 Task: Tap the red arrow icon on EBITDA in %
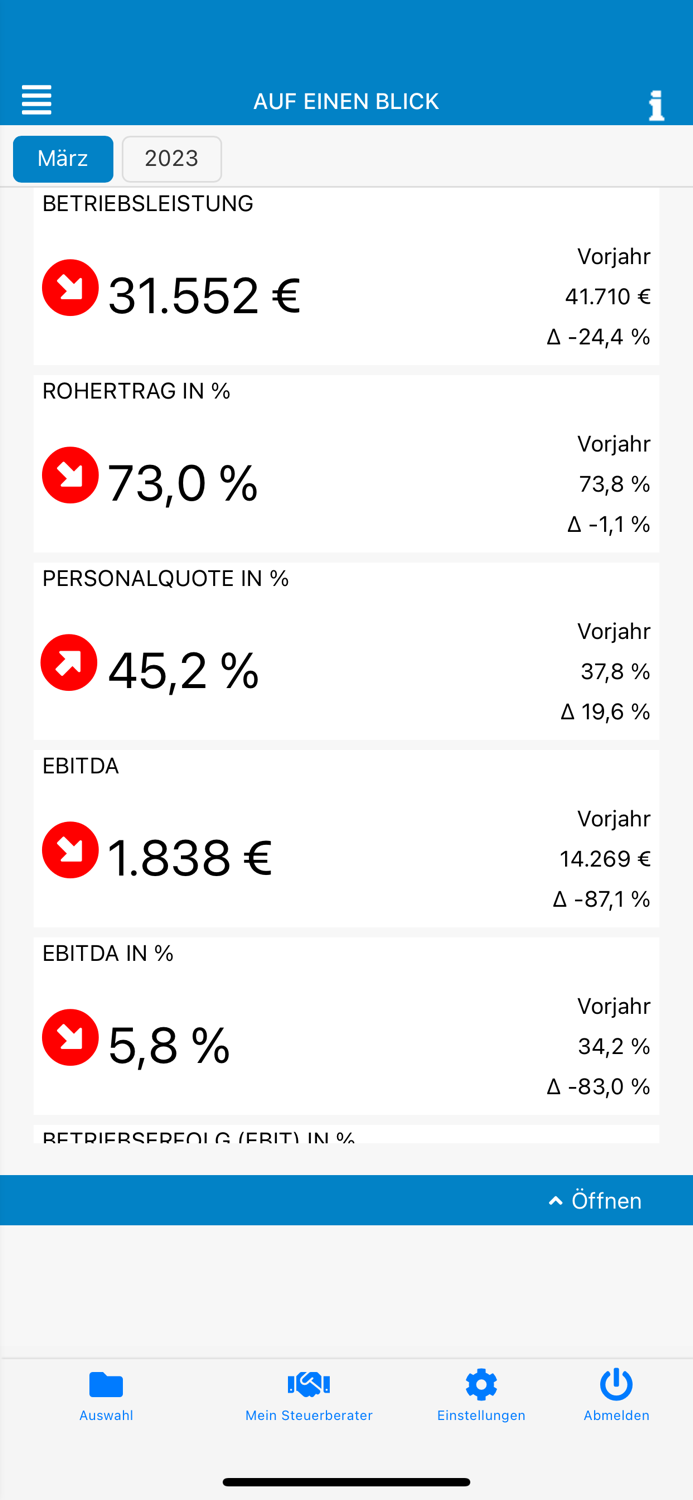tap(69, 1037)
